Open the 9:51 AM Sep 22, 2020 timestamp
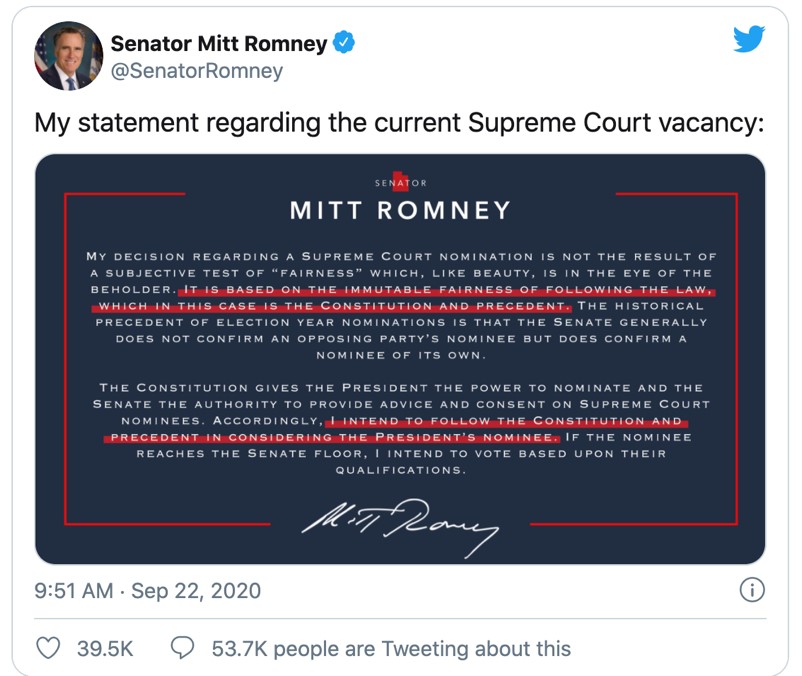The width and height of the screenshot is (802, 676). pos(147,591)
